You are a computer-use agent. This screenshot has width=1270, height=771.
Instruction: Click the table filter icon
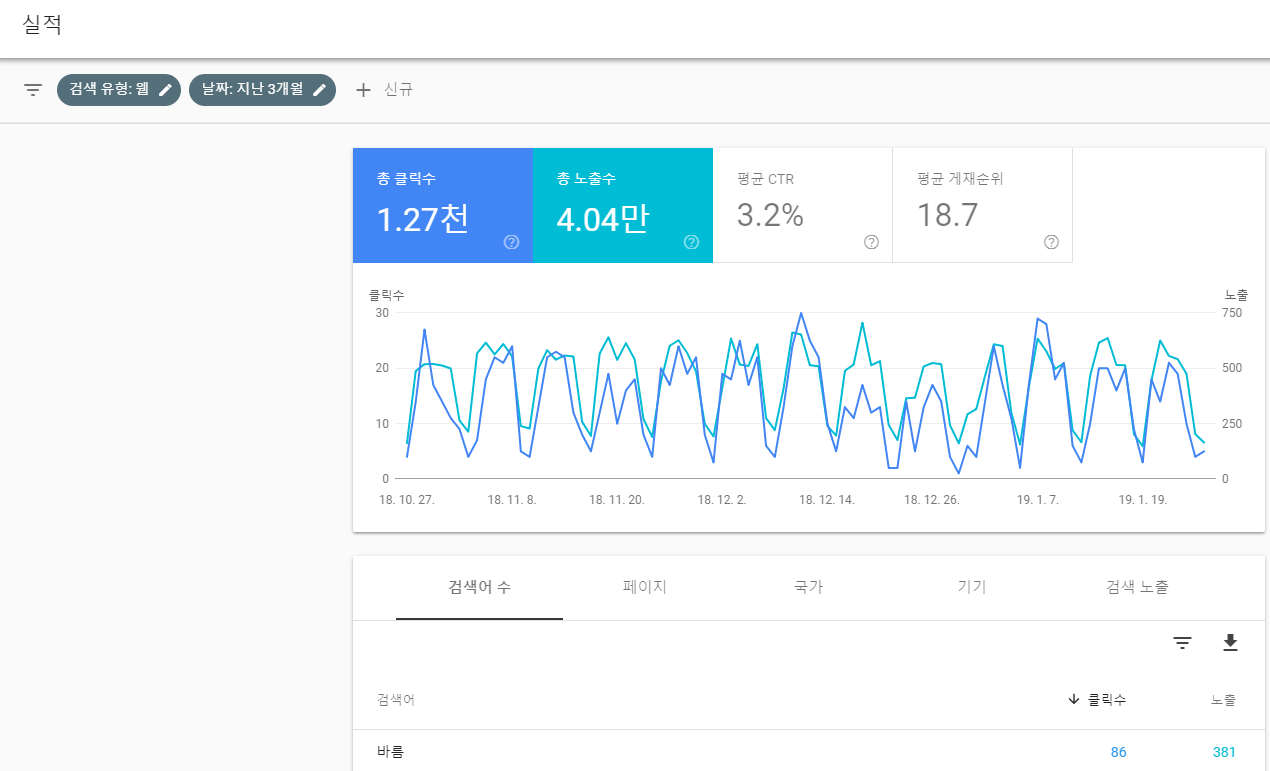1182,642
